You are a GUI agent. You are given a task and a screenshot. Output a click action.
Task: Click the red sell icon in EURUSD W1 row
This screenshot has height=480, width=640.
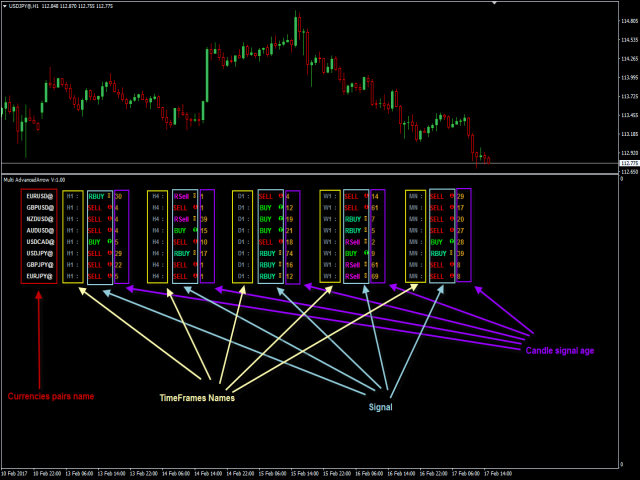(x=366, y=196)
